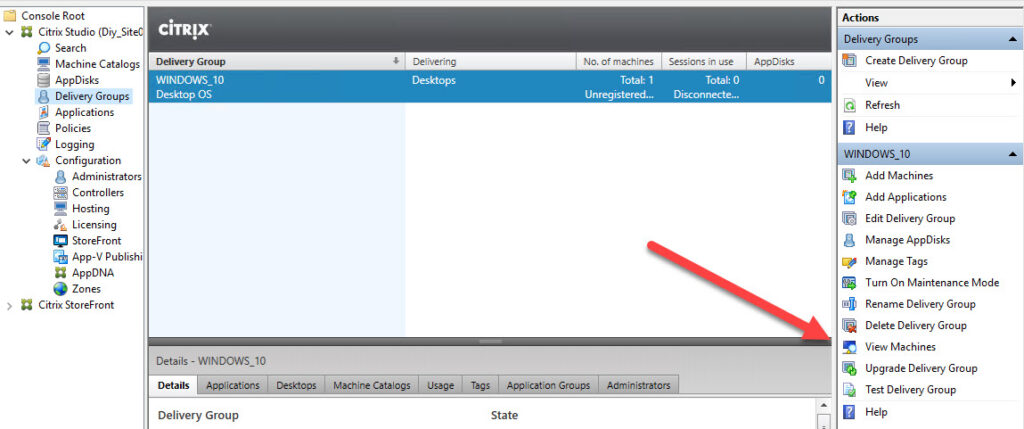
Task: Click the Machine Catalogs icon in tree
Action: pos(45,64)
